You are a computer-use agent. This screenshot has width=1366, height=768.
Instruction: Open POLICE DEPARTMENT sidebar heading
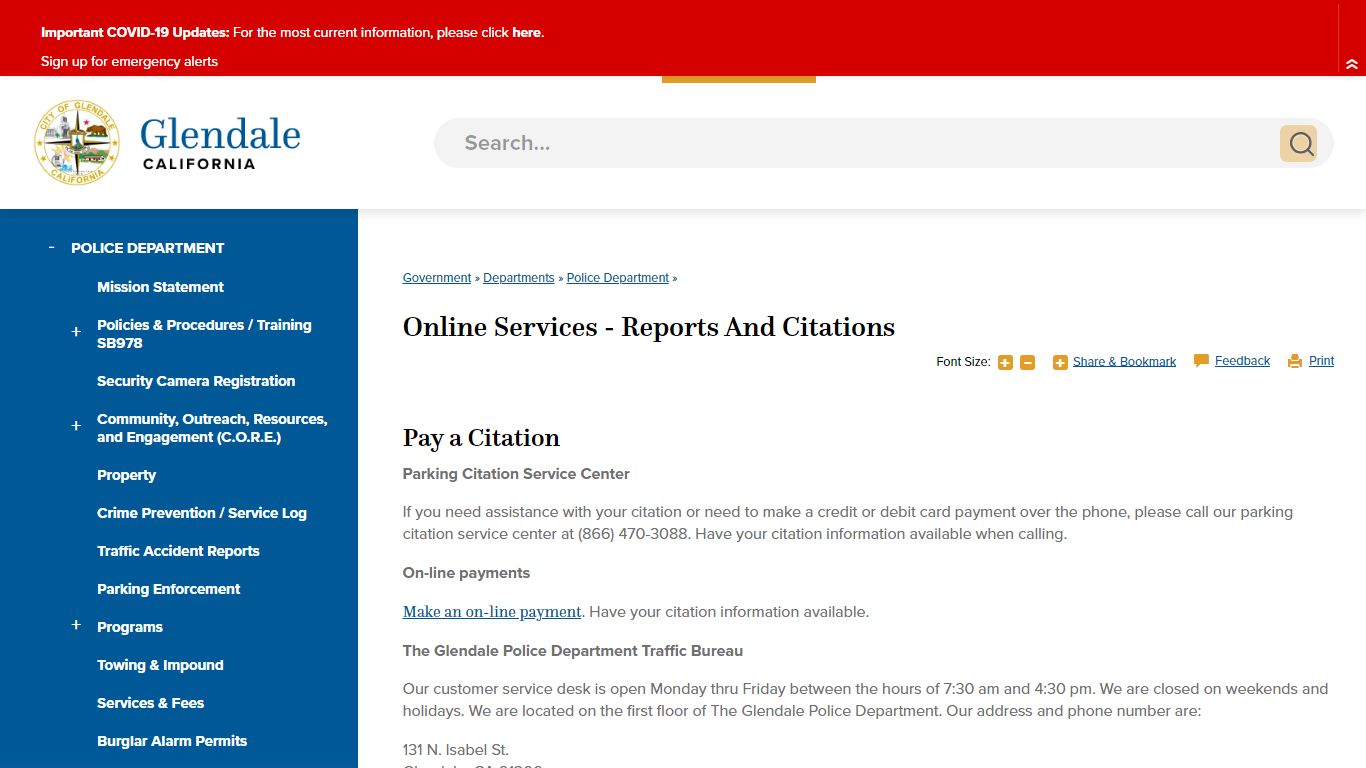coord(148,248)
